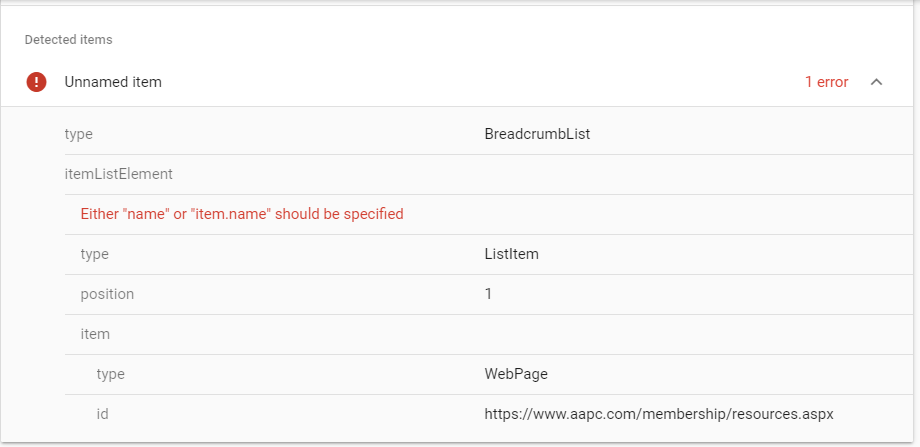Select the "Unnamed item" title text

[113, 82]
